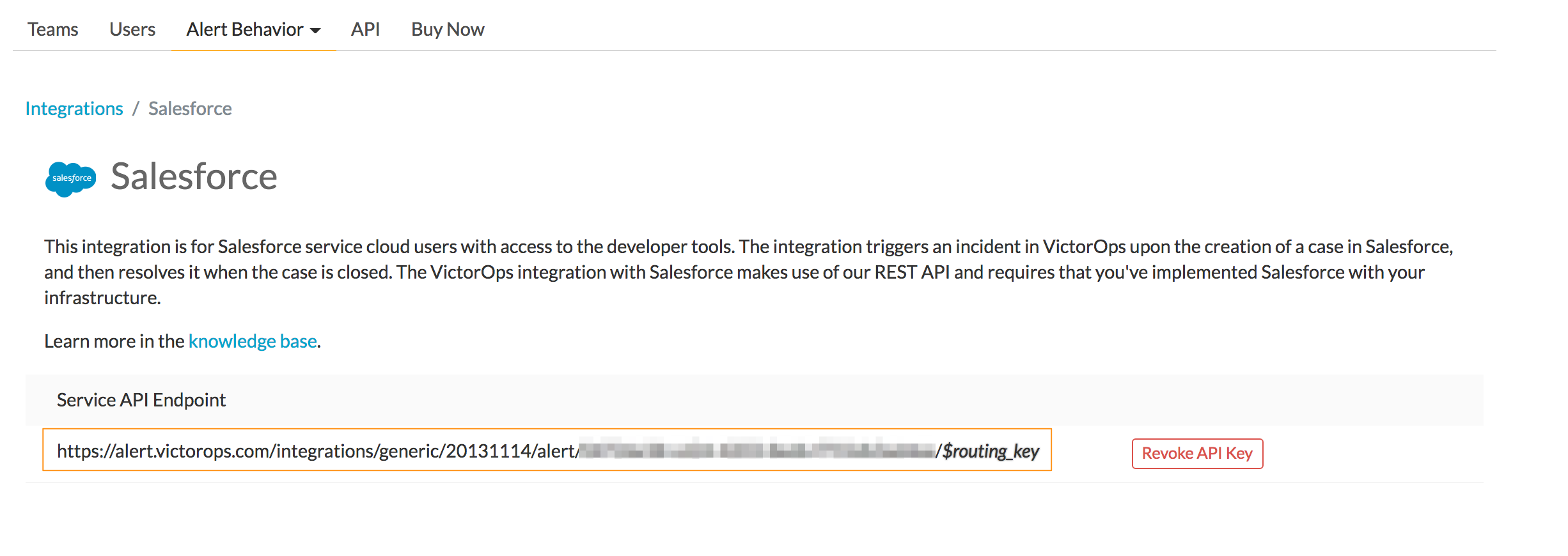Image resolution: width=1568 pixels, height=556 pixels.
Task: Click the caret arrow beside Alert Behavior
Action: (x=315, y=31)
